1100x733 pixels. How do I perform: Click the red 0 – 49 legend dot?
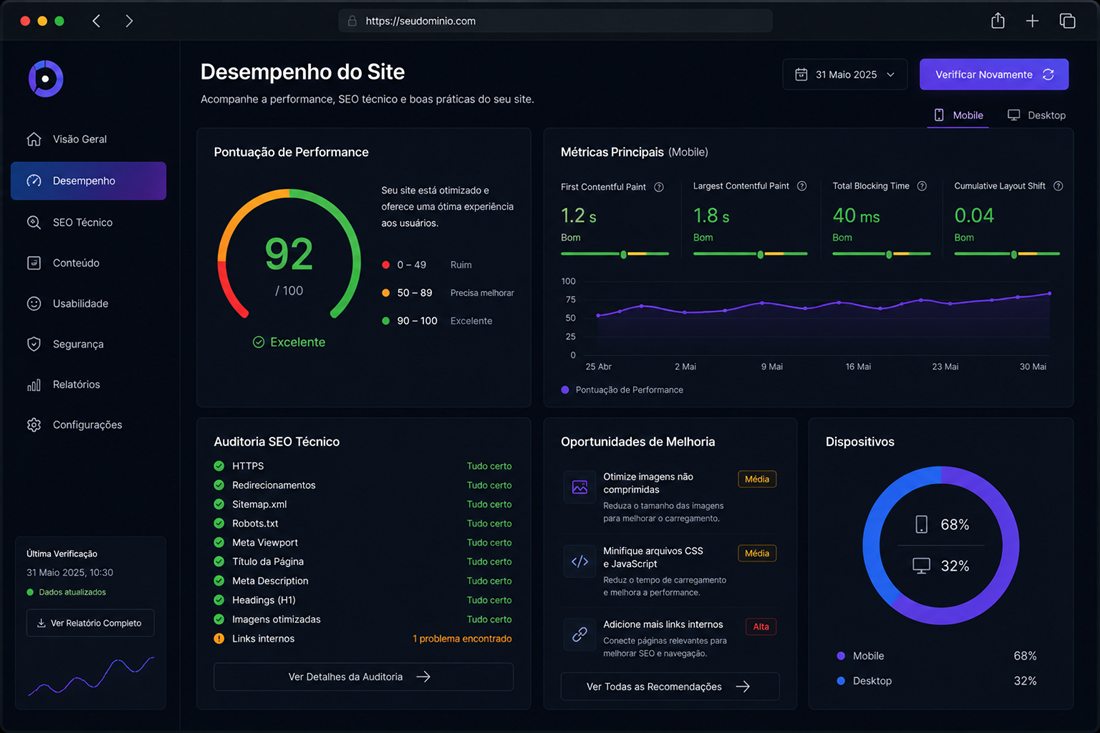click(386, 264)
